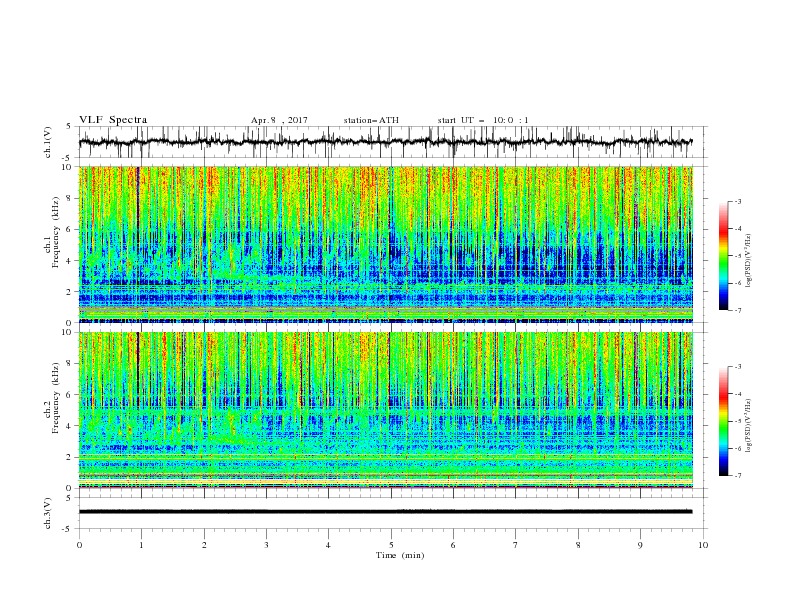Select the ch.1 colorbar "log(PSD)(V²/Hz)" label
792x612 pixels.
(748, 261)
